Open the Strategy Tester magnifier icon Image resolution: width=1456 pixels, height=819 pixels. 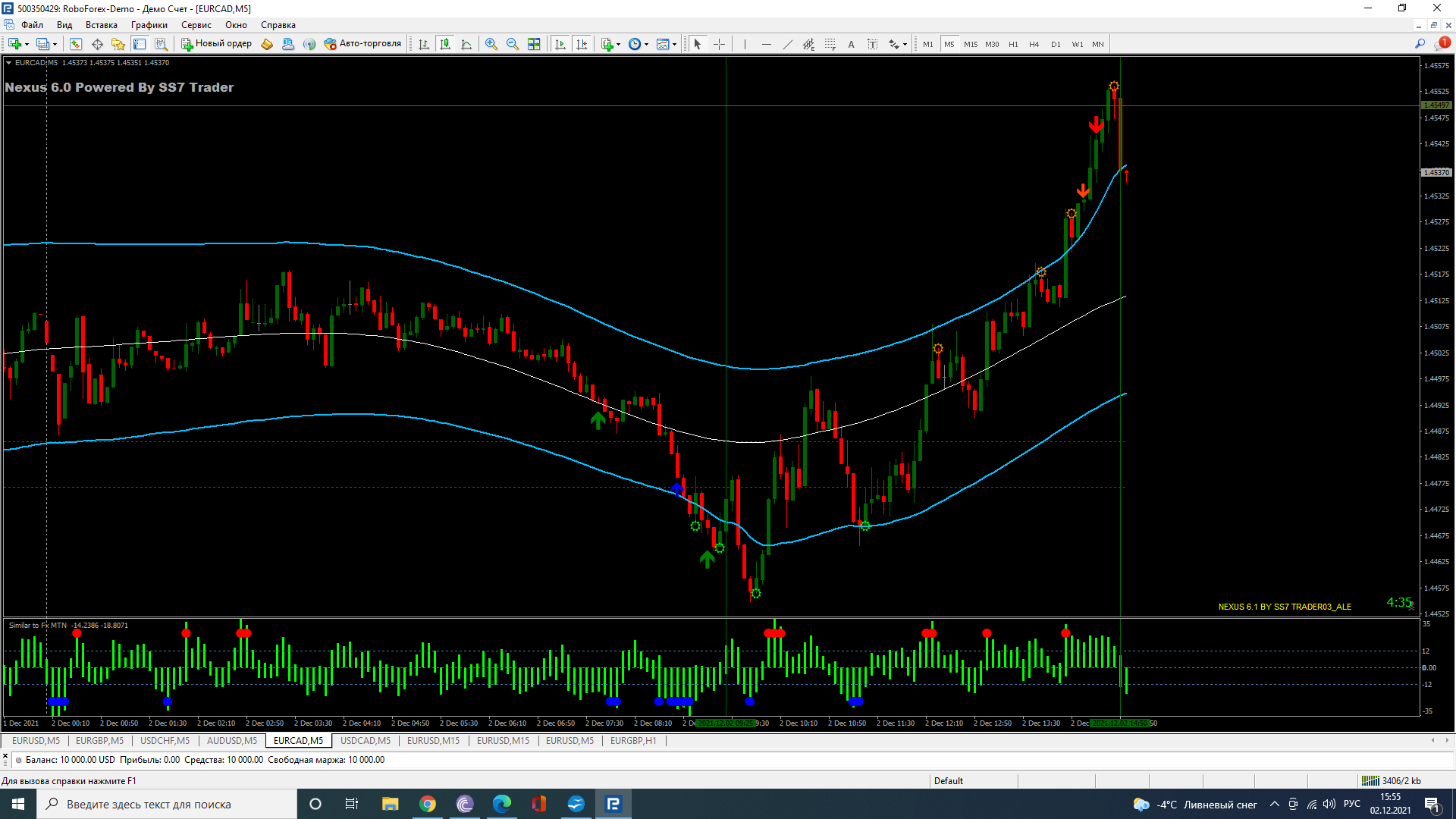(x=161, y=44)
